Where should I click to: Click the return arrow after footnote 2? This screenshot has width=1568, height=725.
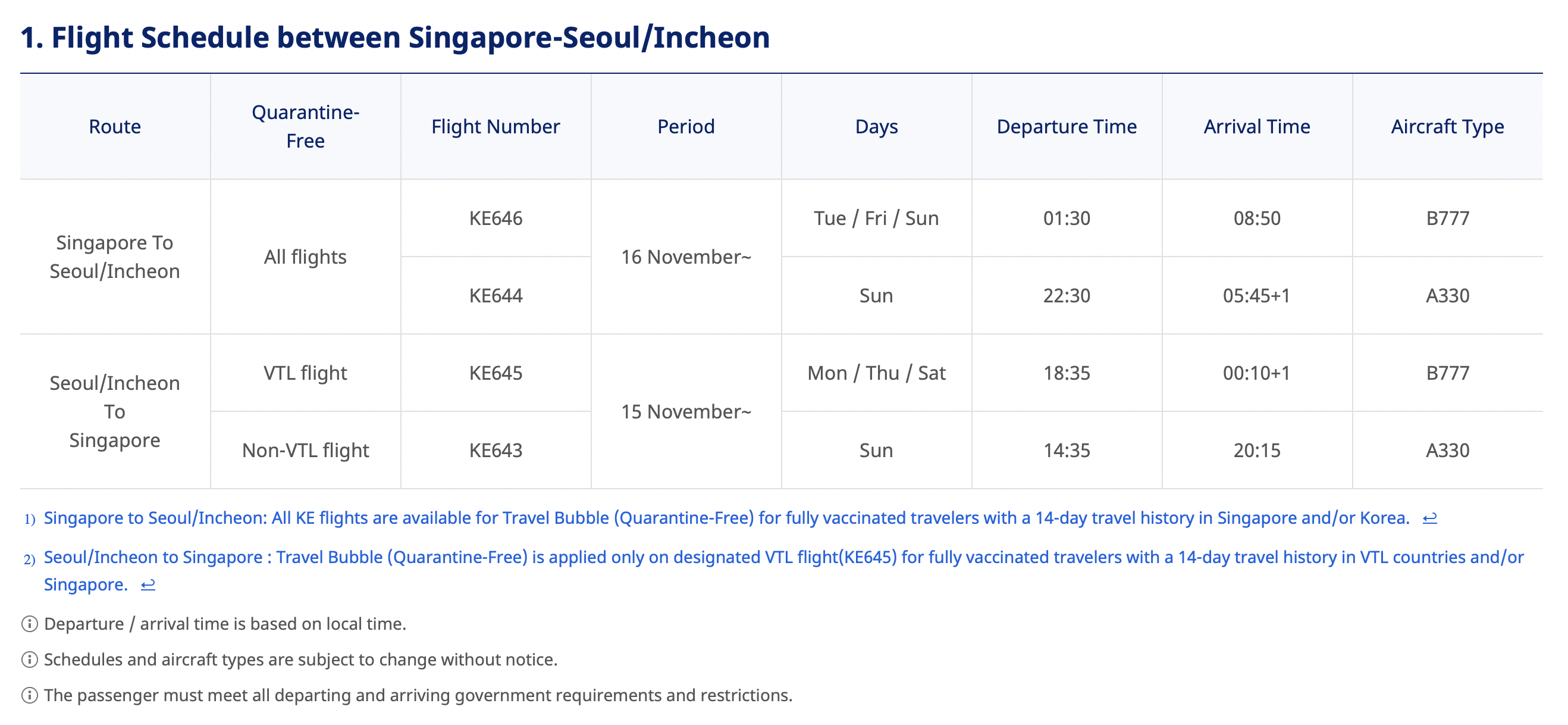[148, 586]
